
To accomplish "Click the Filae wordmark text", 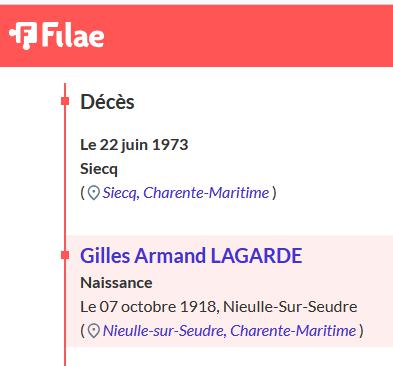I will (73, 34).
